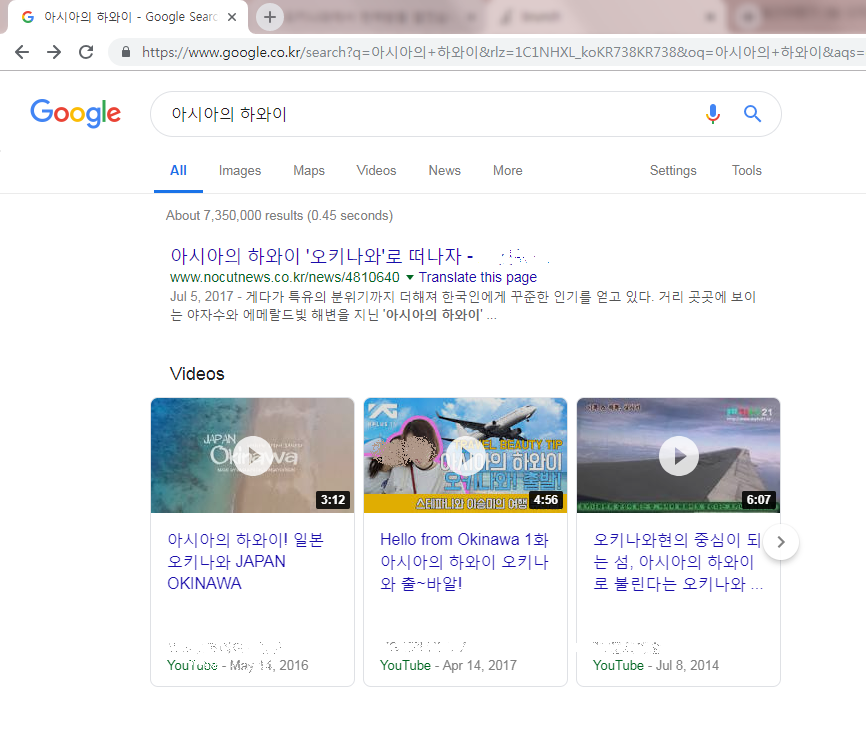Open the More search categories menu
The height and width of the screenshot is (754, 867).
click(x=507, y=170)
